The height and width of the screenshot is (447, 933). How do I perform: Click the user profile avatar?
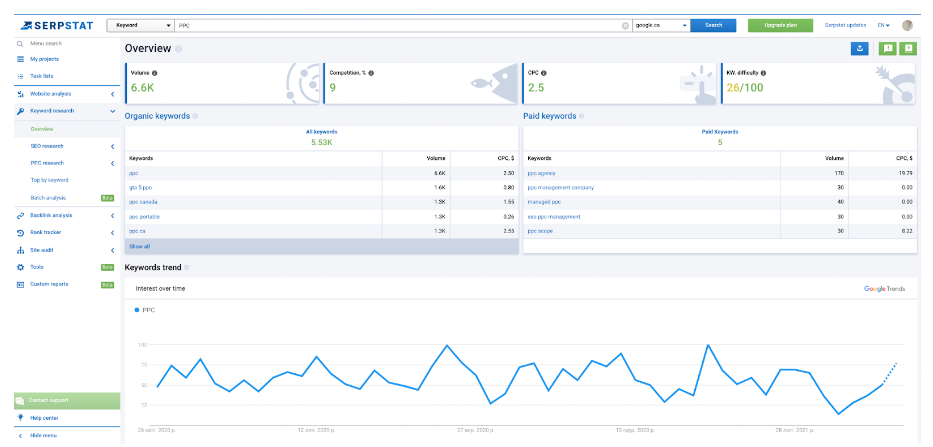[x=907, y=25]
